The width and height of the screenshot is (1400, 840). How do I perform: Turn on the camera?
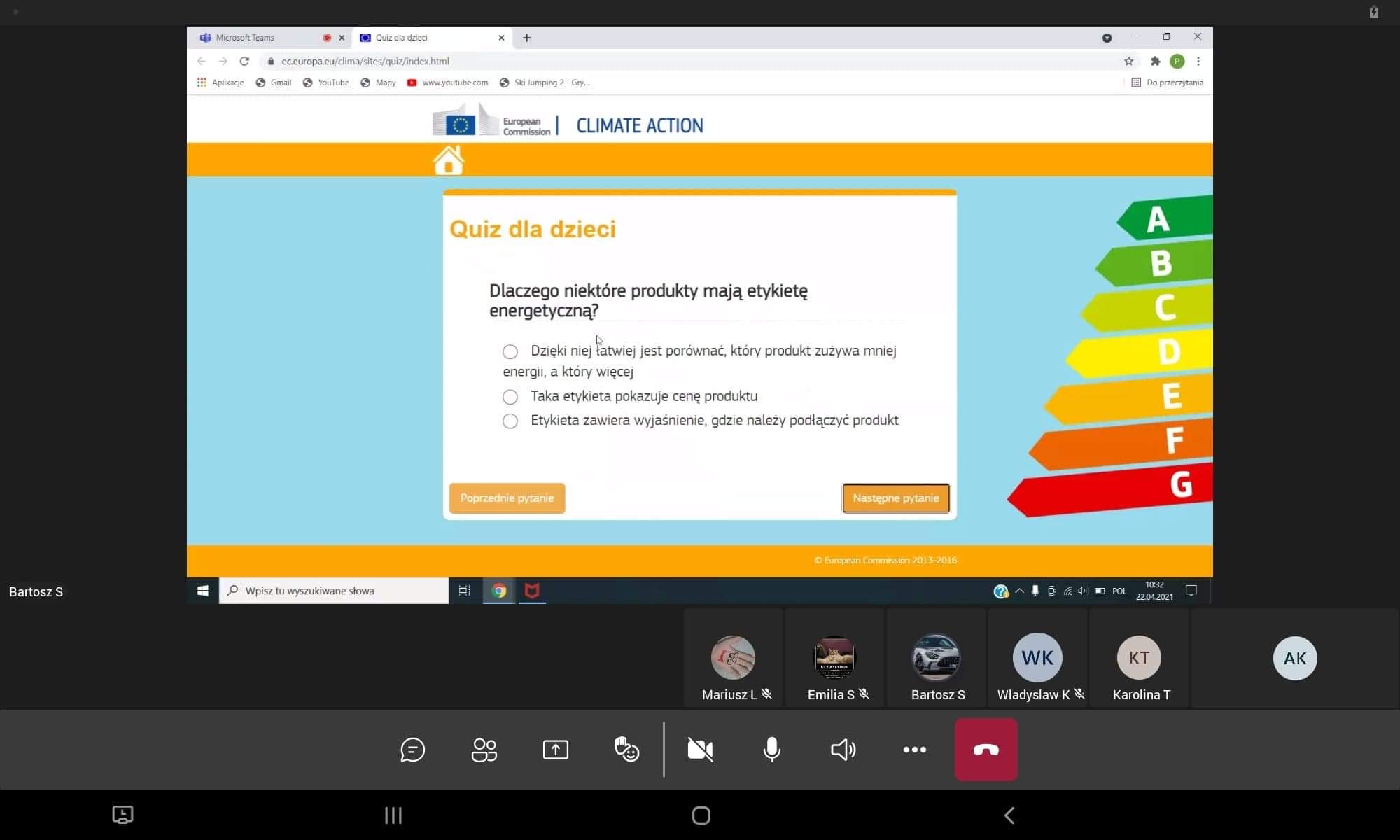700,750
